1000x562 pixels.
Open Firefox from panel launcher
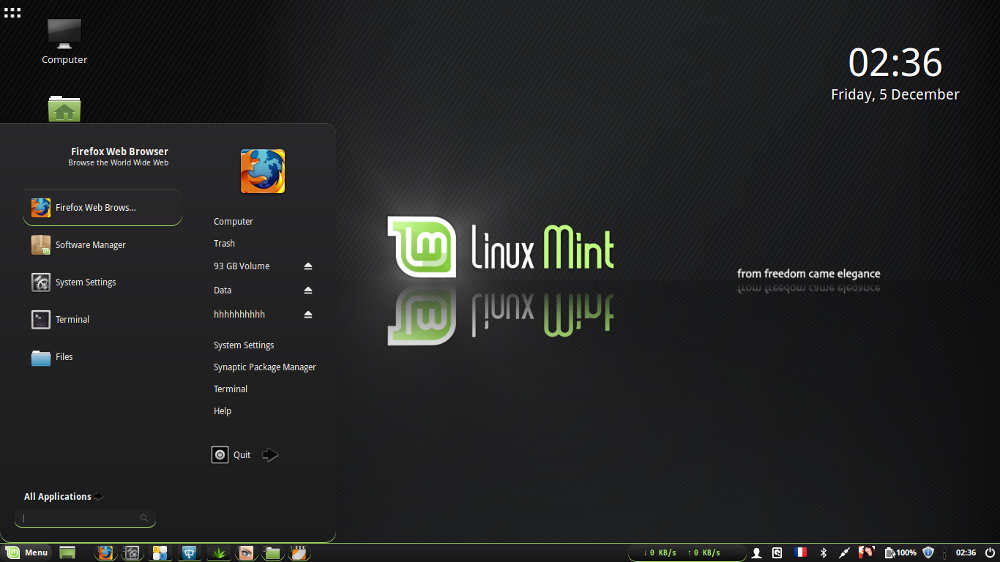(105, 552)
